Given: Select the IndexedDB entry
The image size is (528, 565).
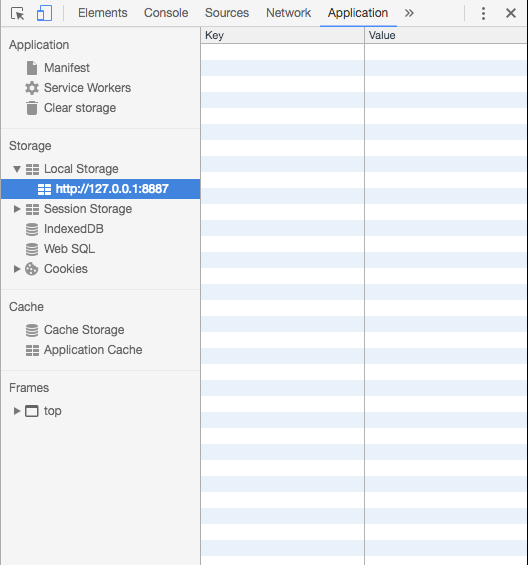Looking at the screenshot, I should 74,229.
